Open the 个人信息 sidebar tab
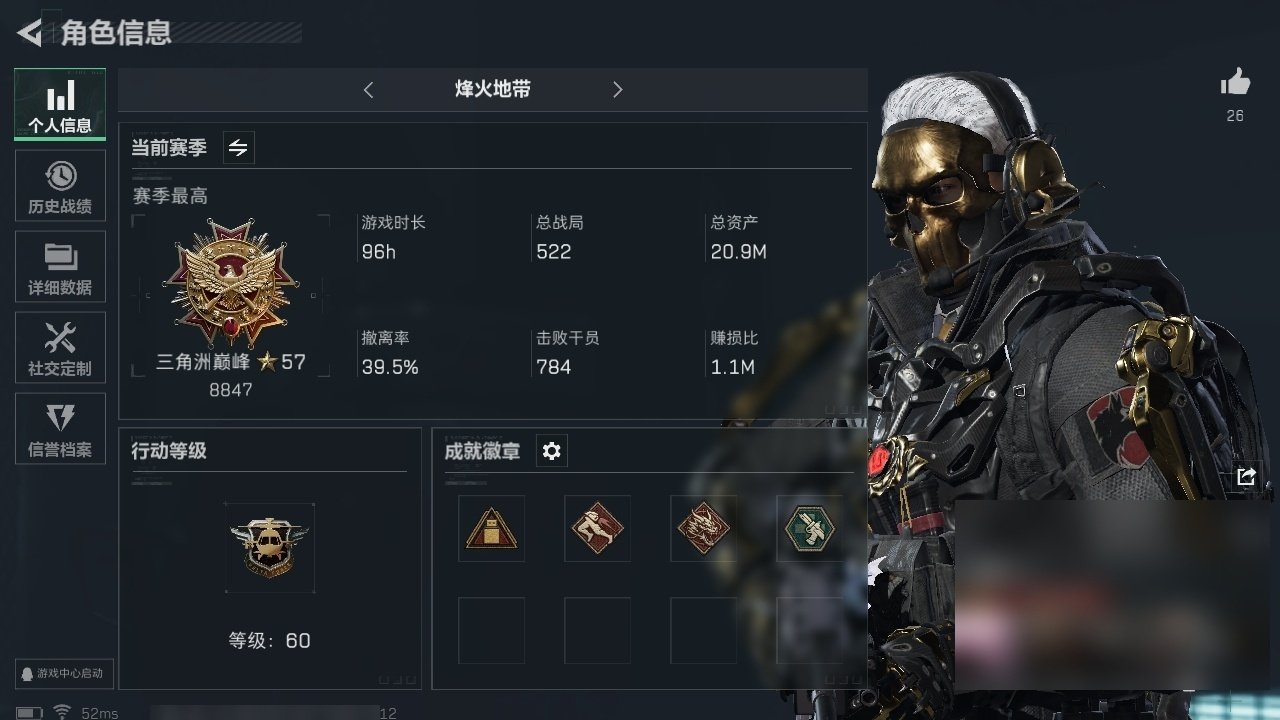Viewport: 1280px width, 720px height. [60, 104]
